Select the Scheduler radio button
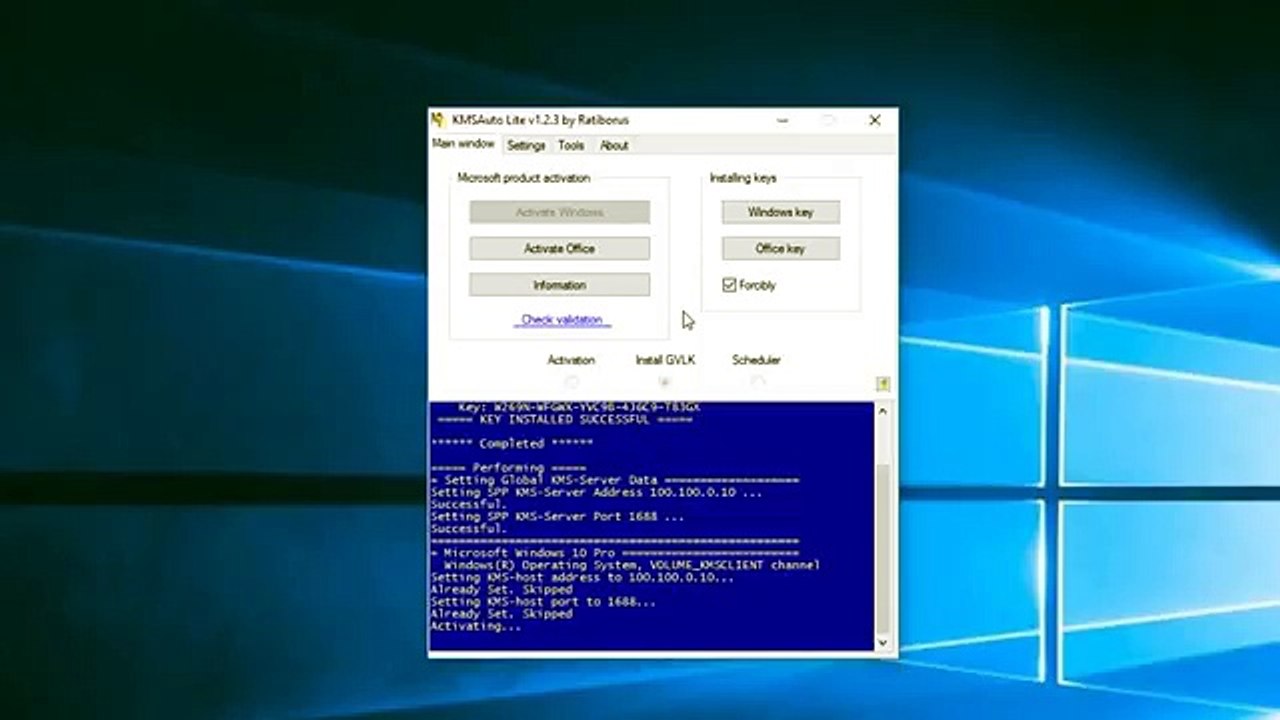Viewport: 1280px width, 720px height. click(x=757, y=382)
